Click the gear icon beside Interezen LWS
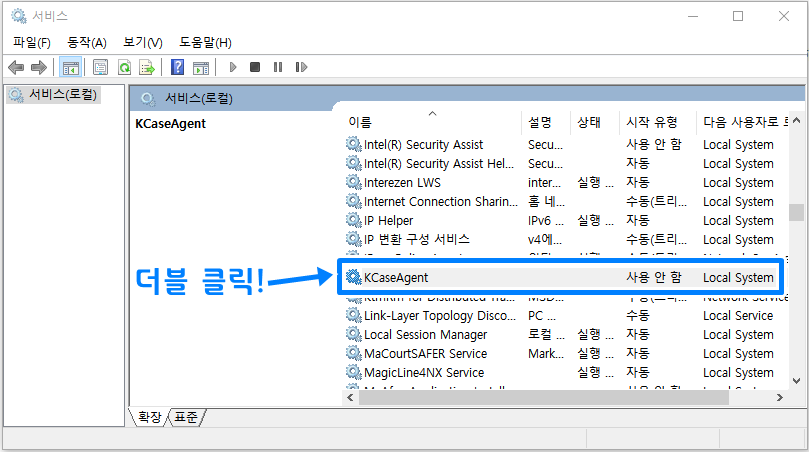The width and height of the screenshot is (809, 452). pos(353,182)
